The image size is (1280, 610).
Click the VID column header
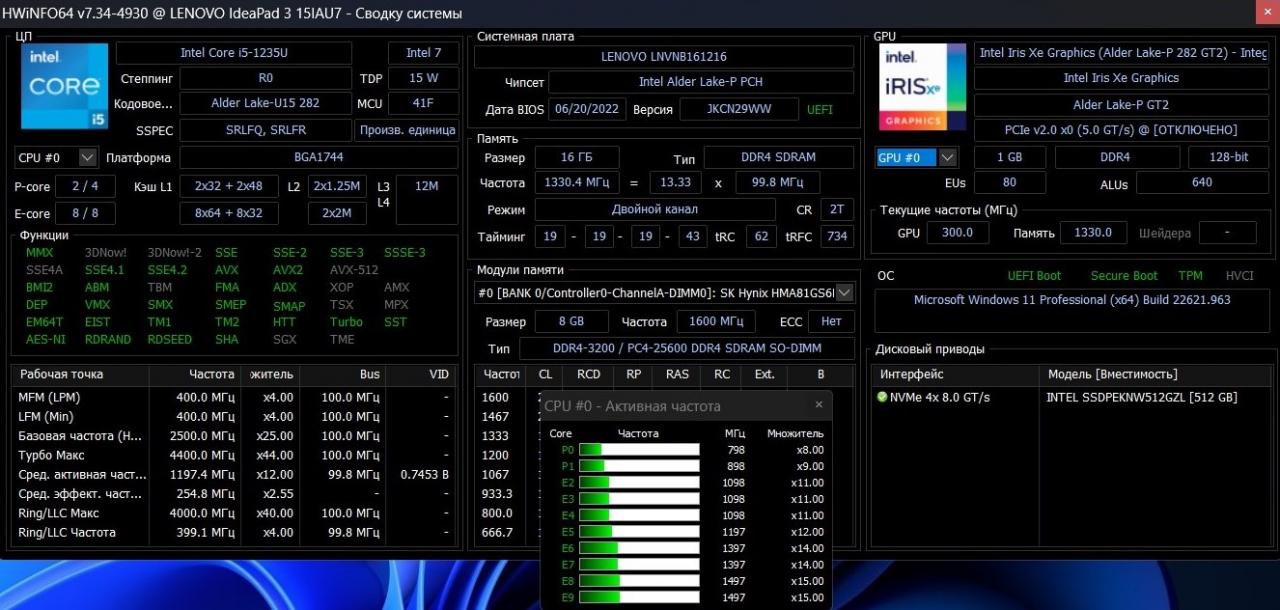click(x=439, y=374)
